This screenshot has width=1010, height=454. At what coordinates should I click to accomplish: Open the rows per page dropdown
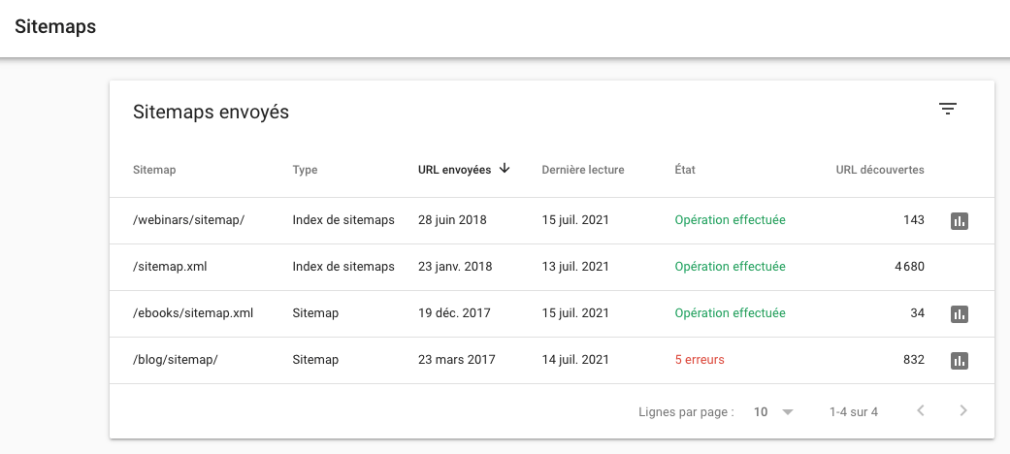pos(773,411)
